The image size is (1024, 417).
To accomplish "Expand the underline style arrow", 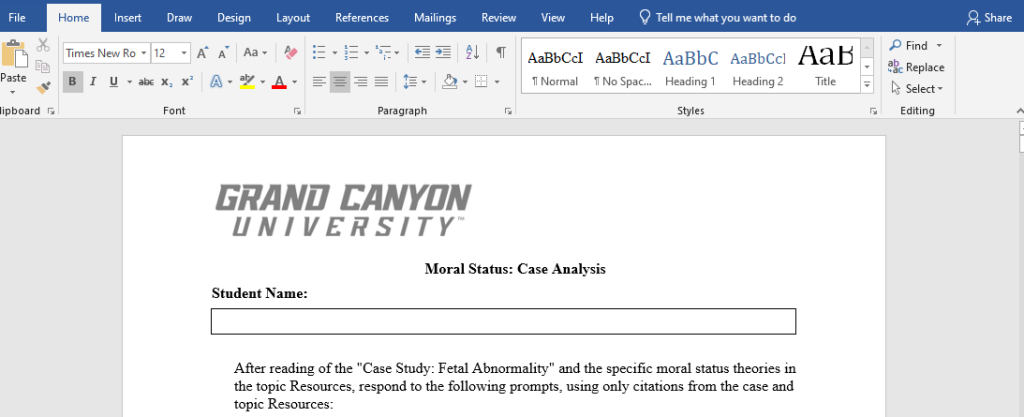I will point(129,82).
